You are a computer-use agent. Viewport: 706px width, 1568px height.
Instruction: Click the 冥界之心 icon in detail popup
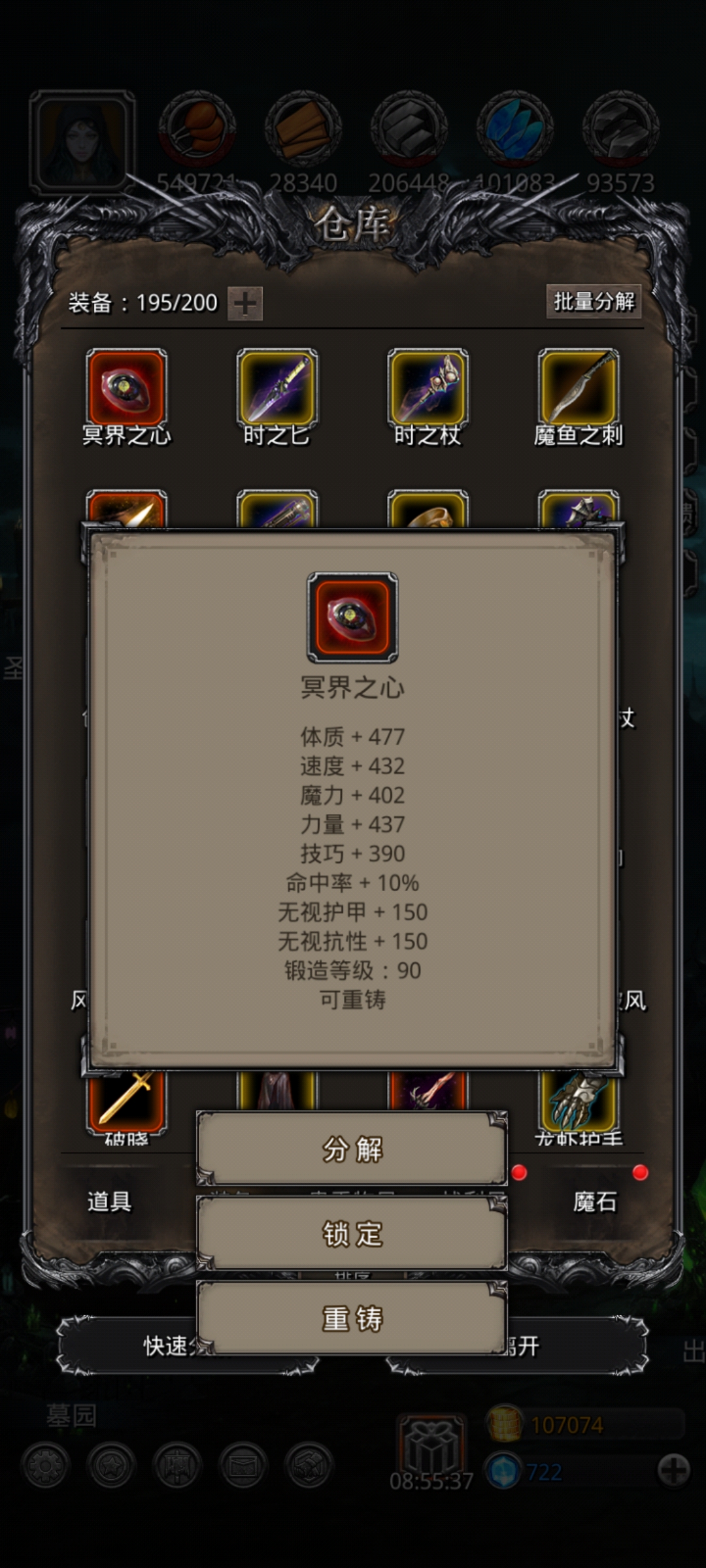[x=352, y=617]
